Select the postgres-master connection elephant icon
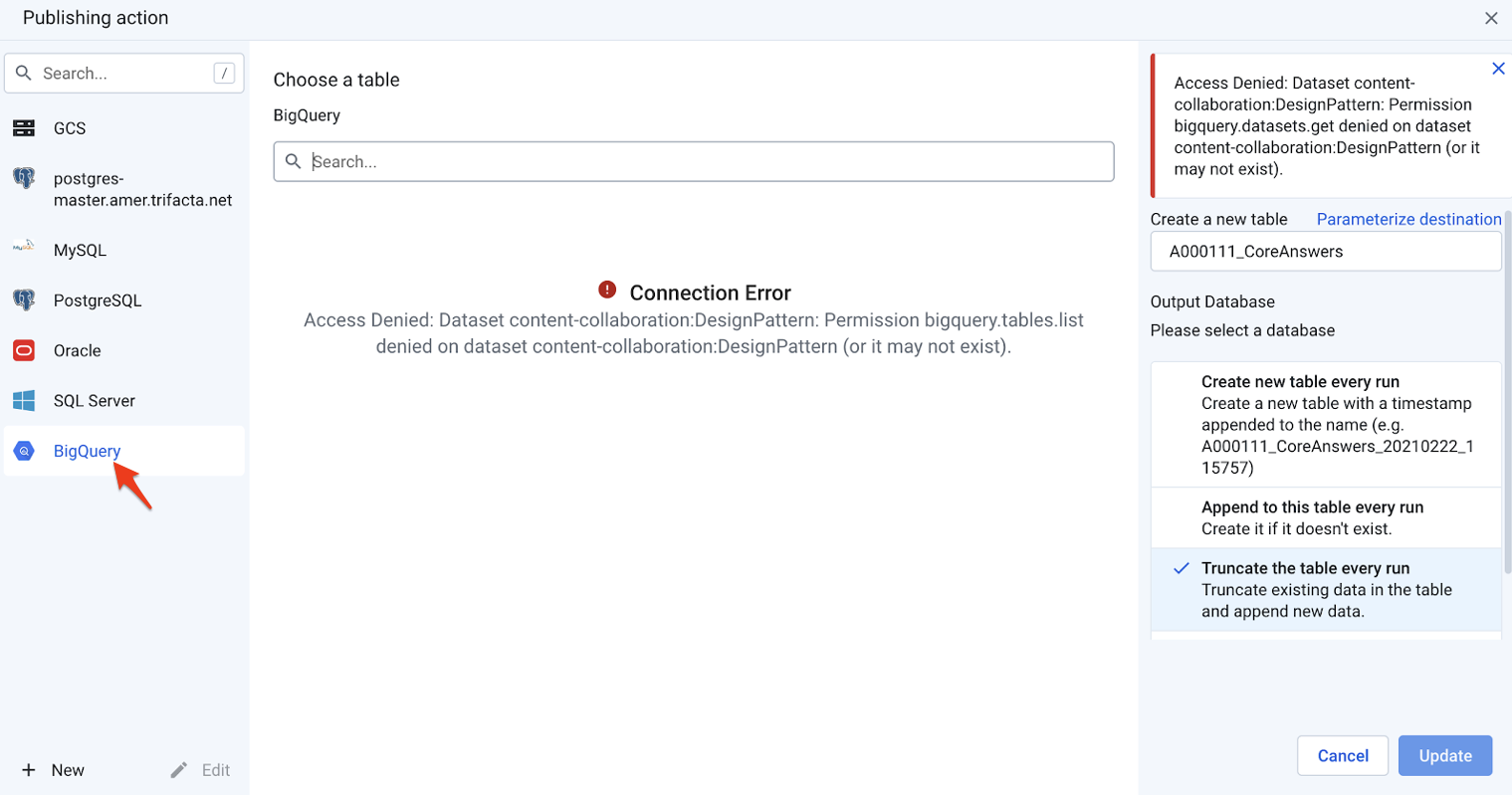The image size is (1512, 795). (24, 179)
